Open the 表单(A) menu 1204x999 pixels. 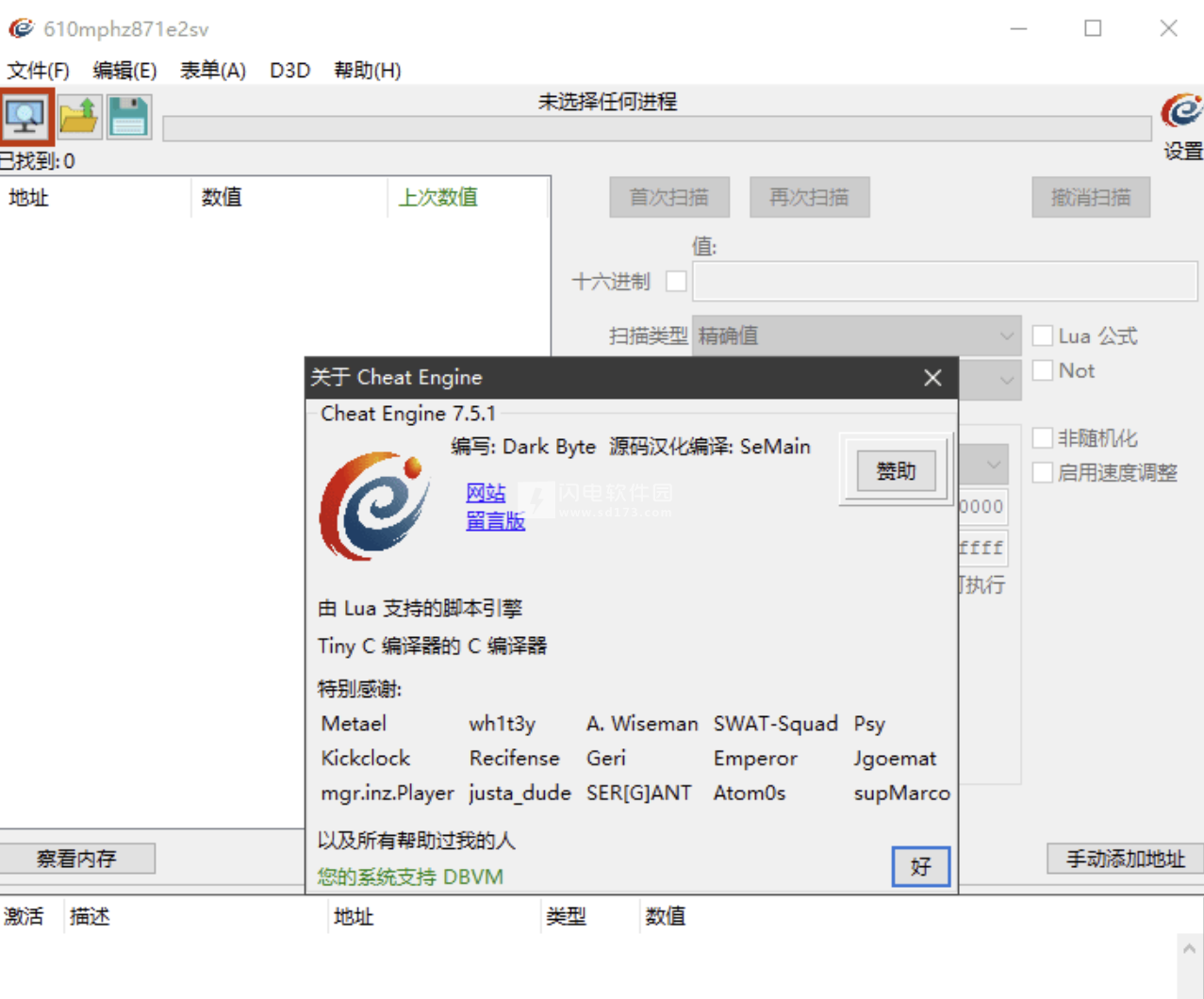click(213, 71)
